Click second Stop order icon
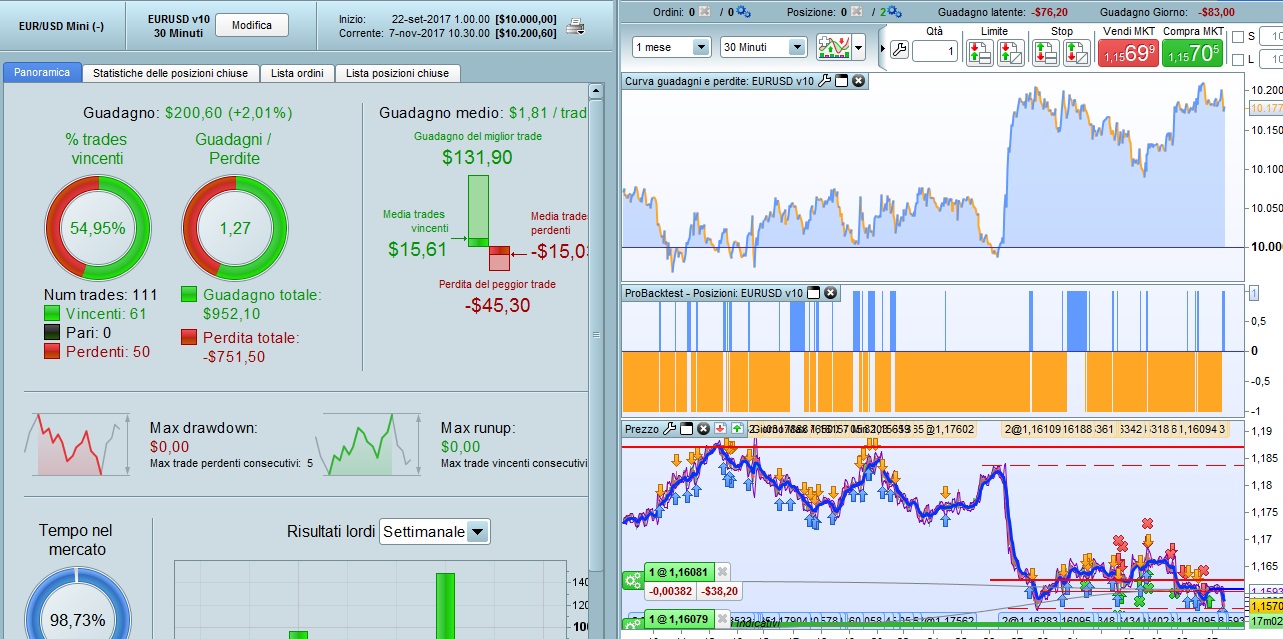Image resolution: width=1283 pixels, height=639 pixels. point(1076,52)
